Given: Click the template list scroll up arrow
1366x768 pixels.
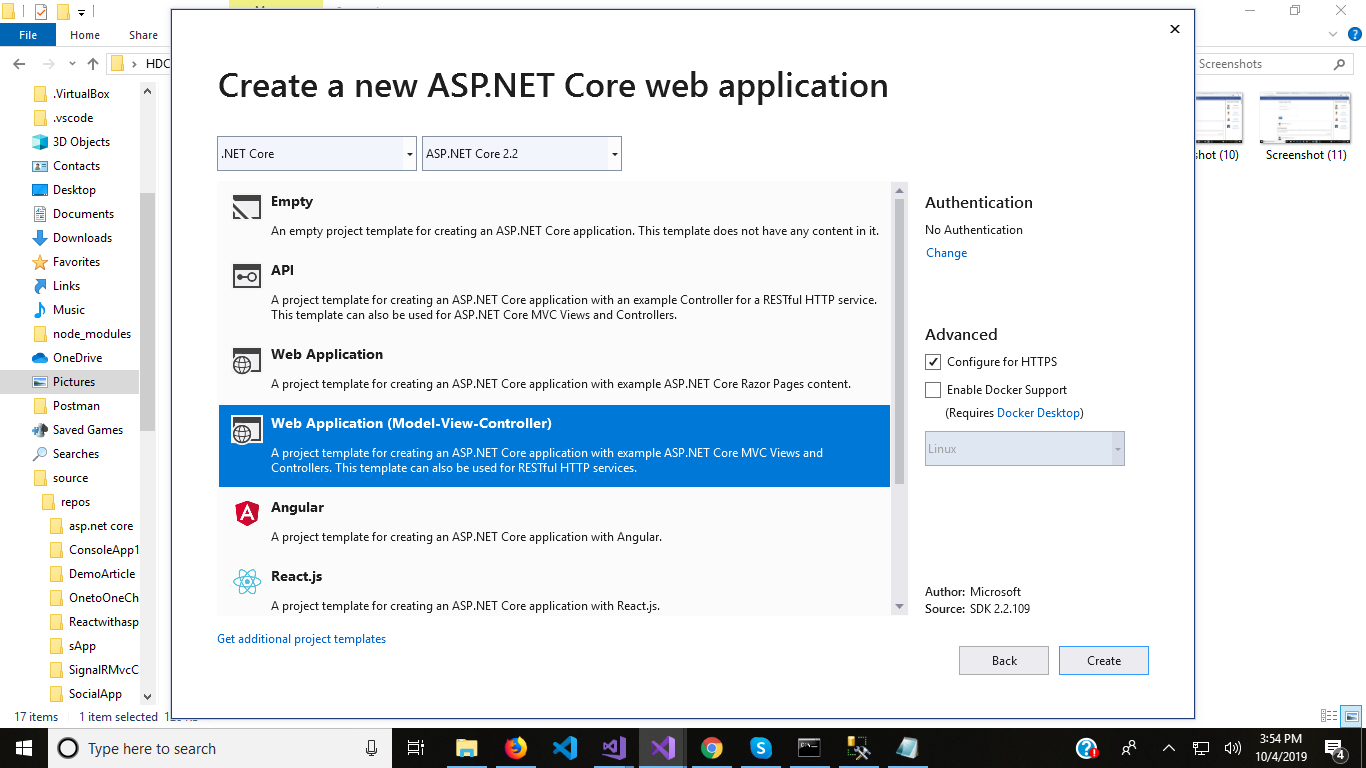Looking at the screenshot, I should (900, 190).
